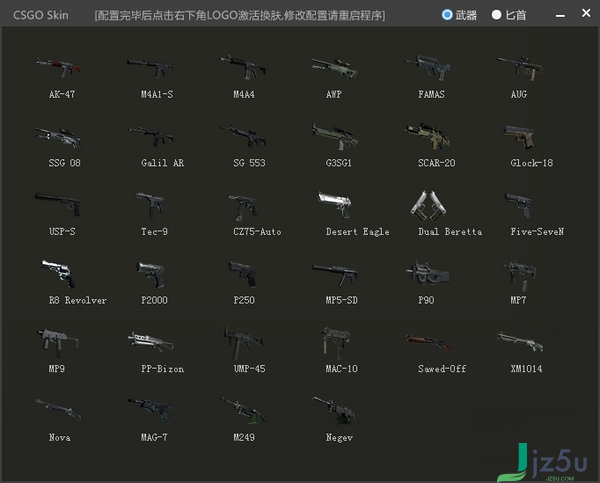Screen dimensions: 600x483
Task: Select the AK-47 weapon icon
Action: (58, 67)
